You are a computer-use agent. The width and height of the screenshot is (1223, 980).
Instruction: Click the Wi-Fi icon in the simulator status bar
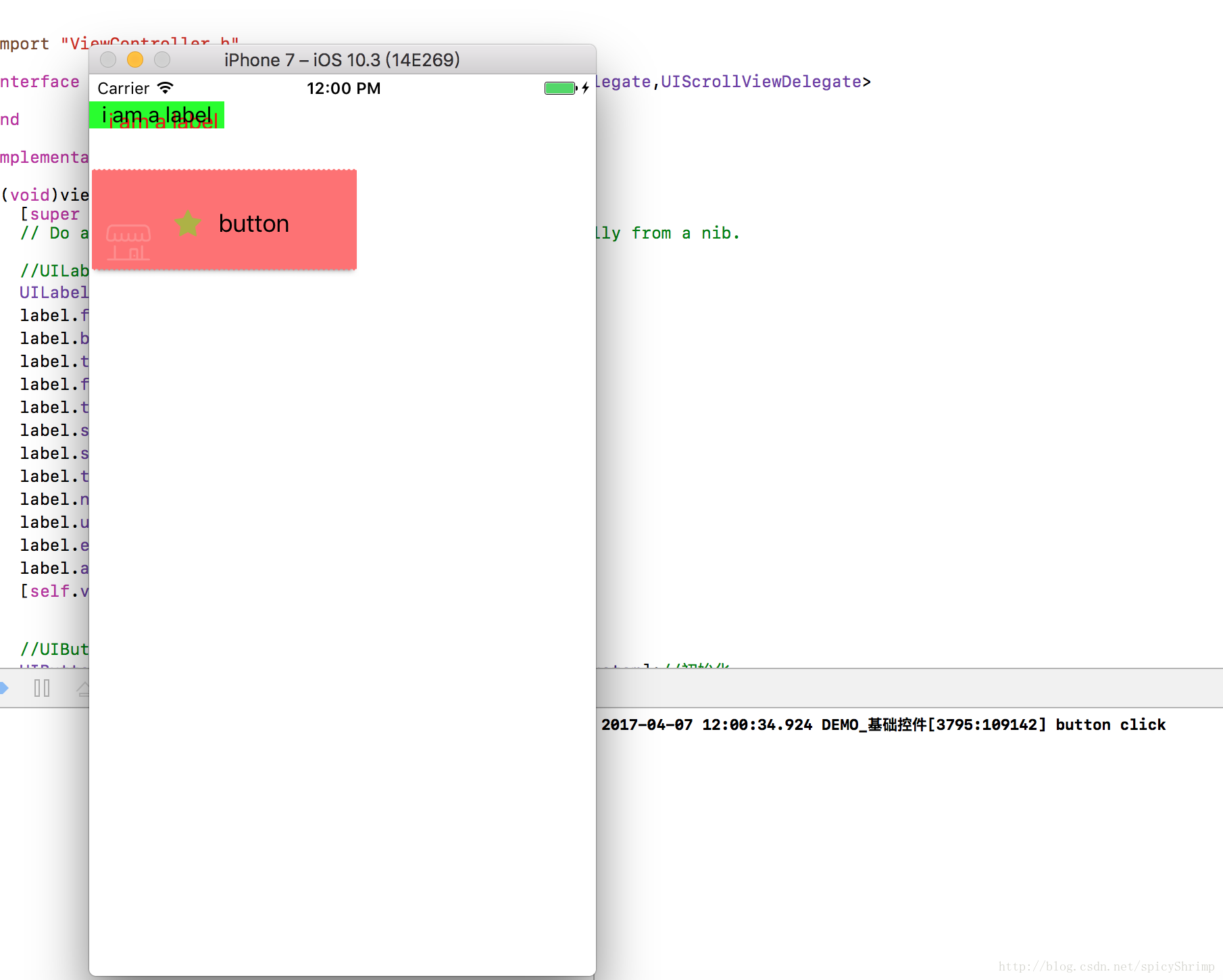166,88
